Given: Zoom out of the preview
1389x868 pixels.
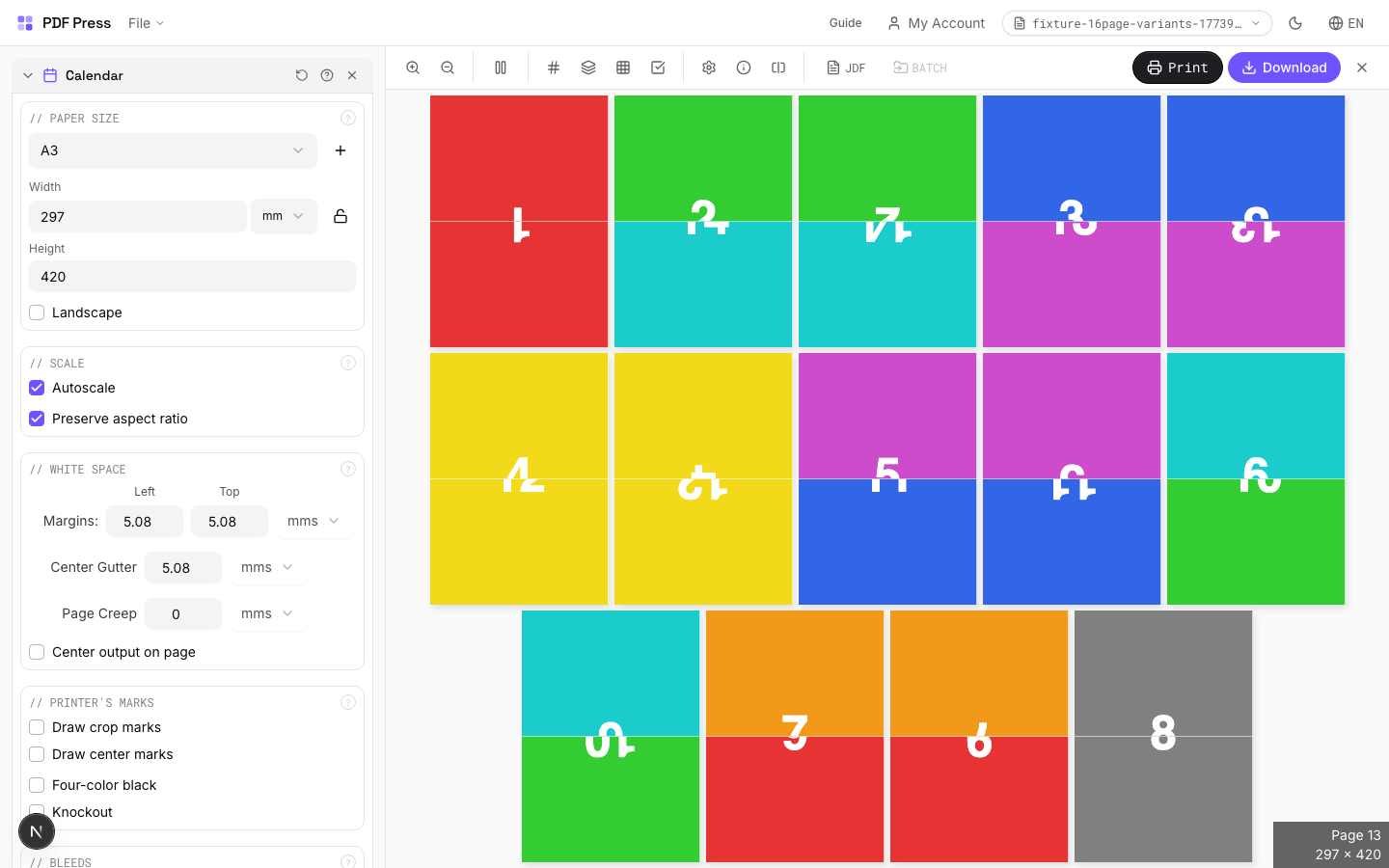Looking at the screenshot, I should (x=448, y=68).
